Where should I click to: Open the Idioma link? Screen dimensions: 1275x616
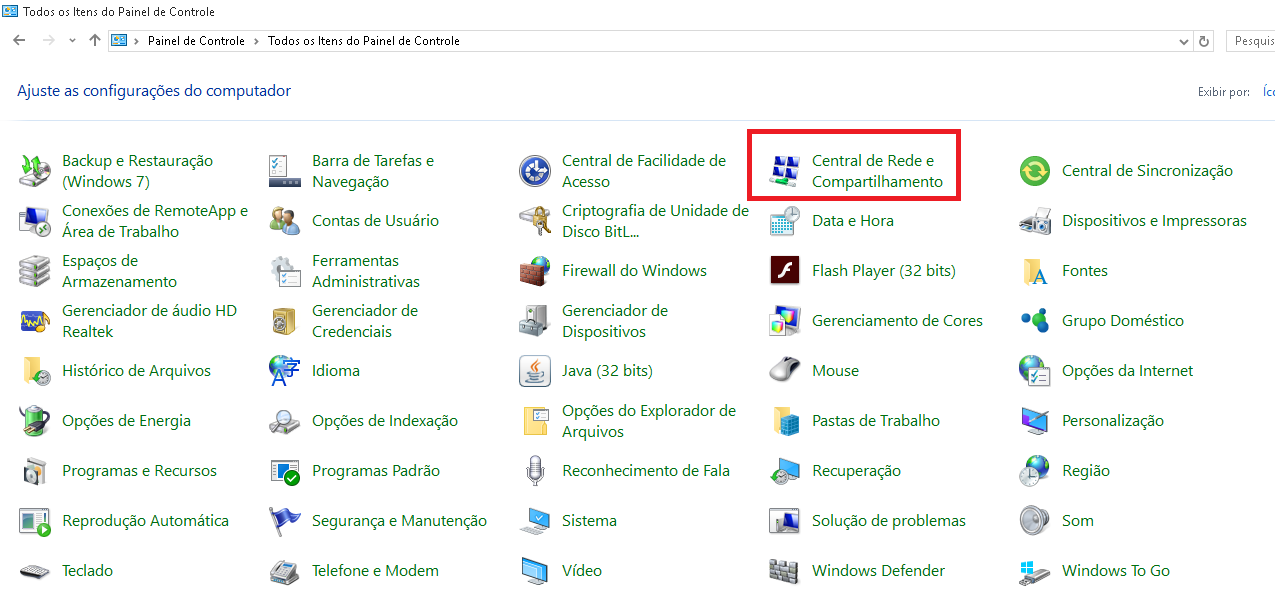click(x=336, y=371)
